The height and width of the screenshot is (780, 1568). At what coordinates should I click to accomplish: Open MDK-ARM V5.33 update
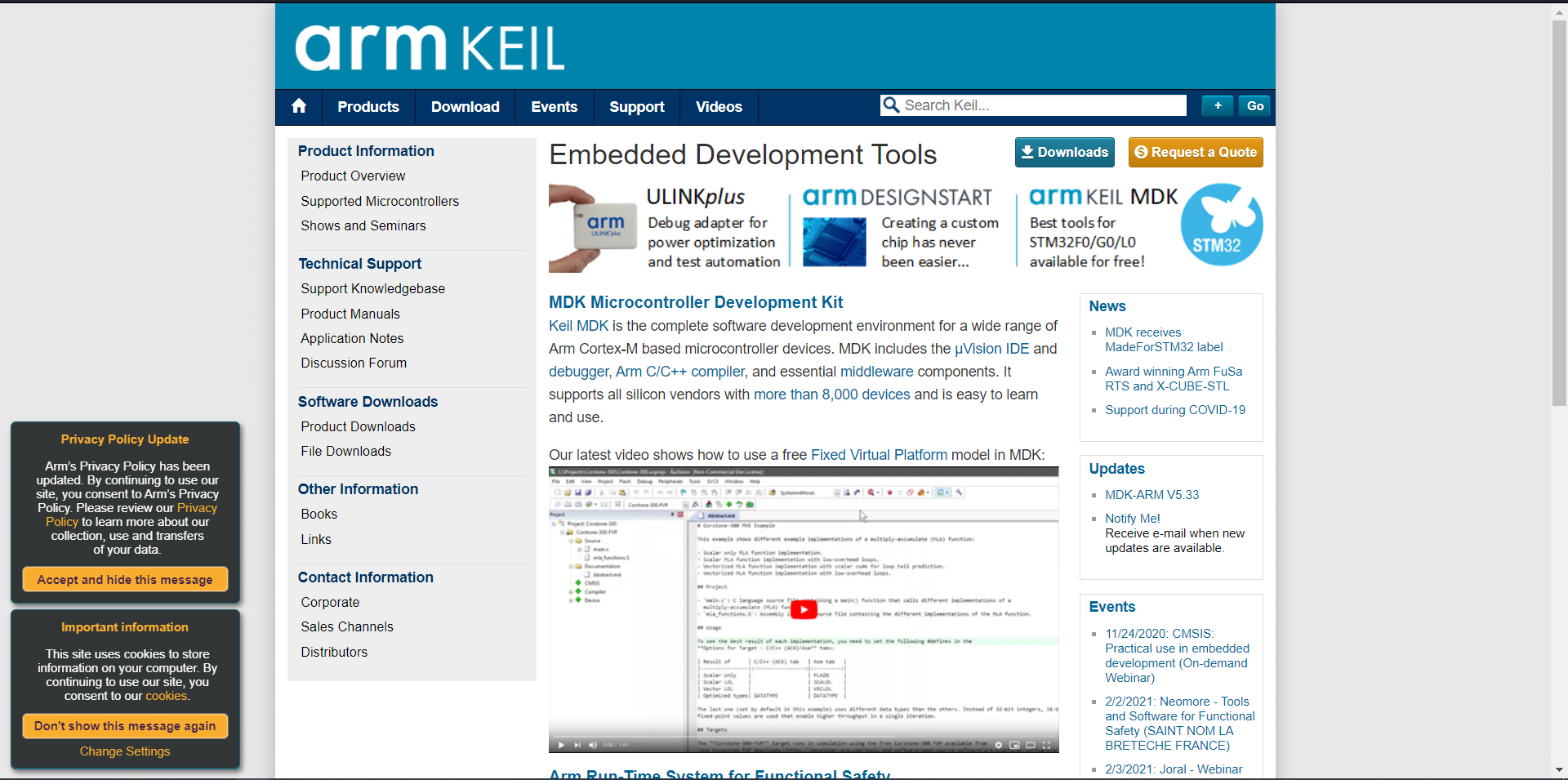click(1151, 495)
